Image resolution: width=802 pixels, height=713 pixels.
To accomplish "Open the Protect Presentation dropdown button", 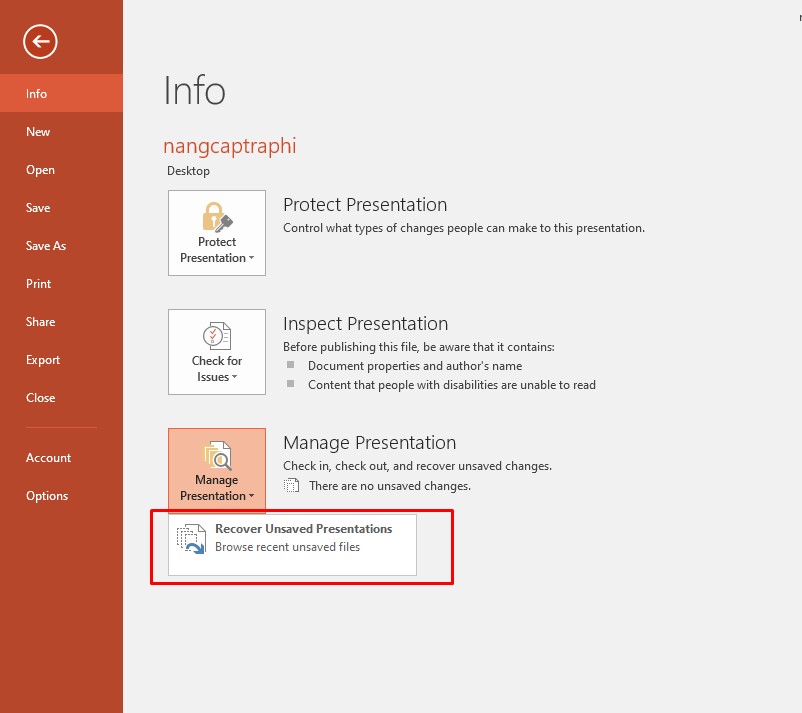I will click(217, 233).
